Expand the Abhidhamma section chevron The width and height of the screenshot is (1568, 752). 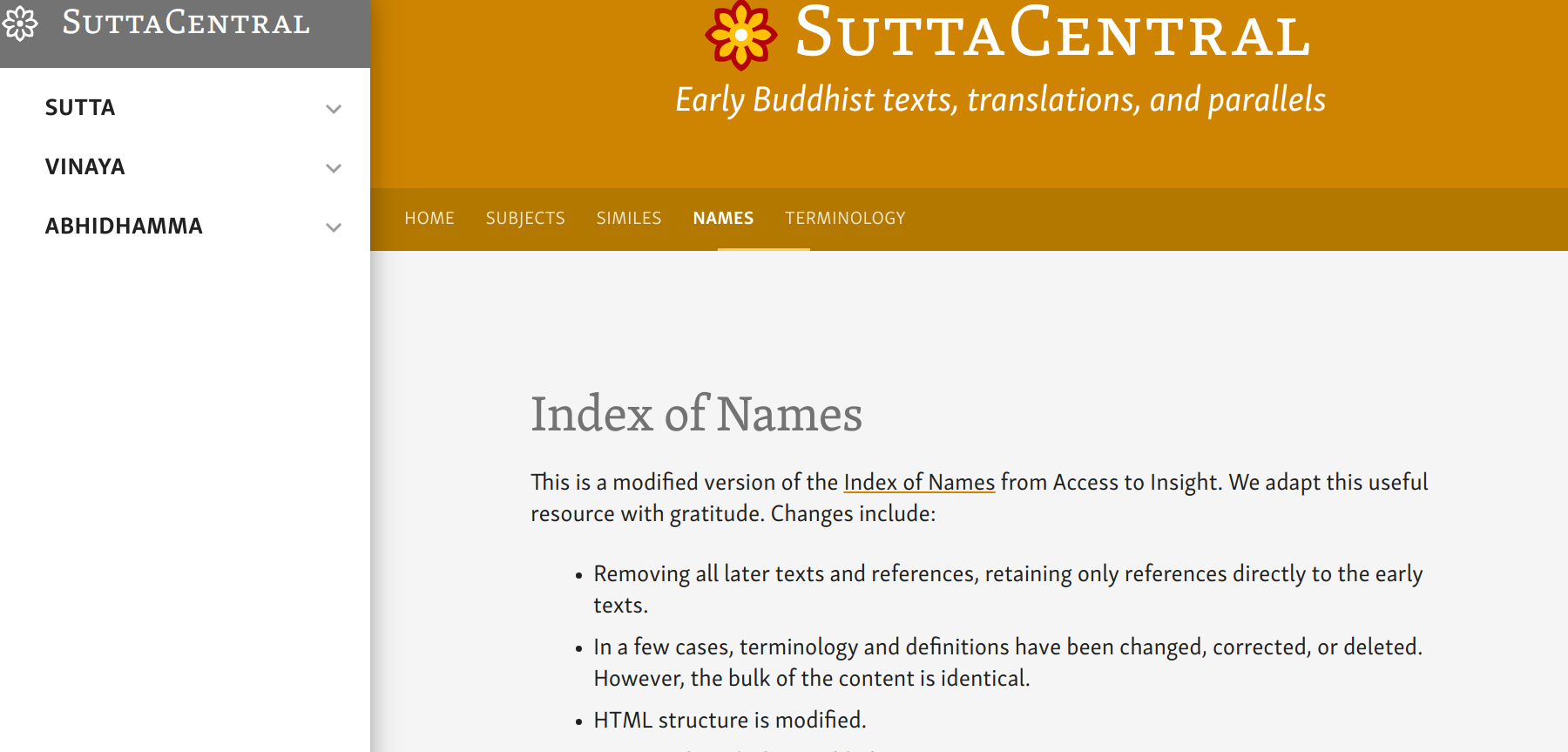tap(333, 227)
